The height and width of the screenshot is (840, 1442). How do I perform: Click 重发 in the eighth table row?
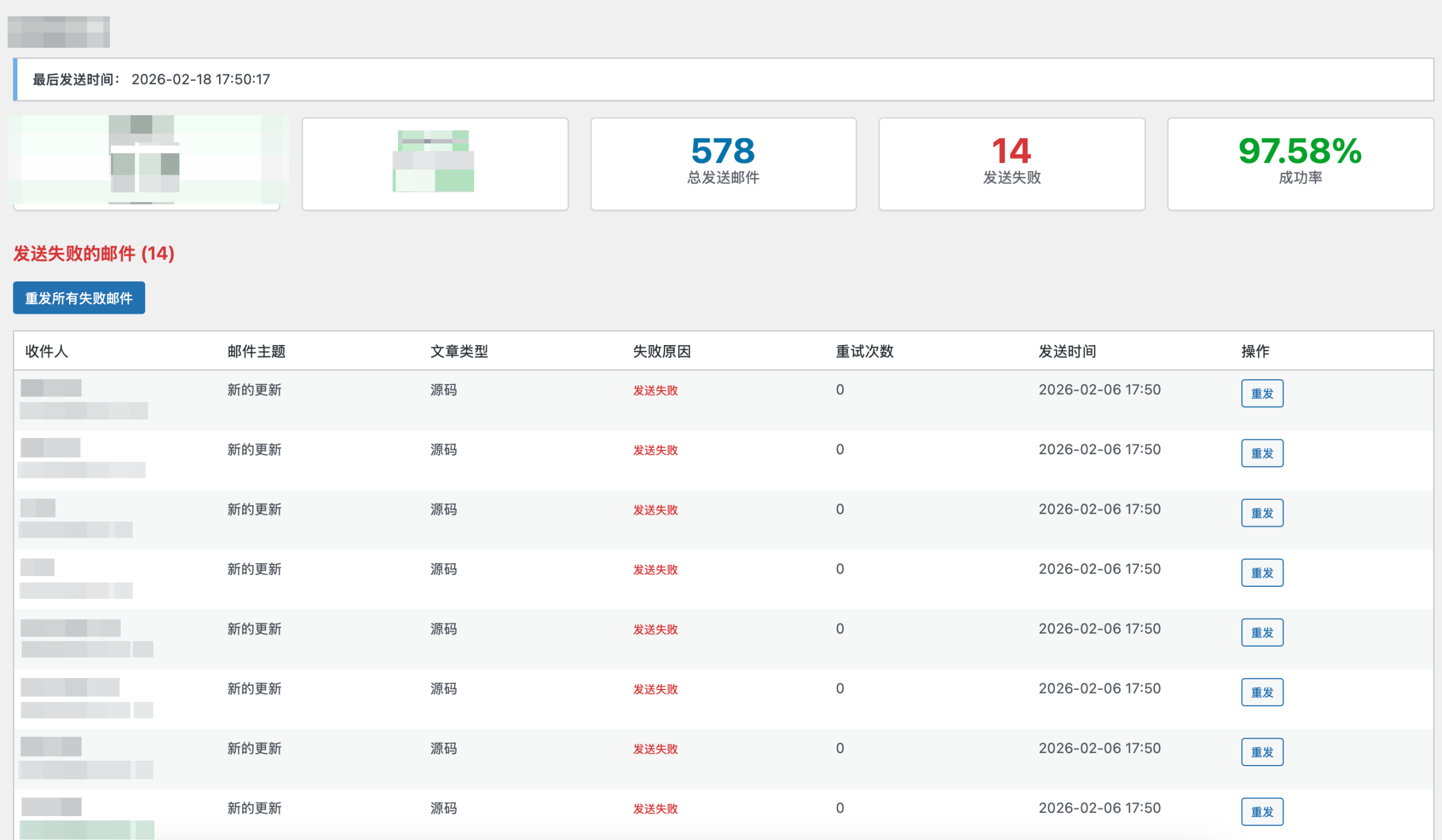click(1262, 811)
